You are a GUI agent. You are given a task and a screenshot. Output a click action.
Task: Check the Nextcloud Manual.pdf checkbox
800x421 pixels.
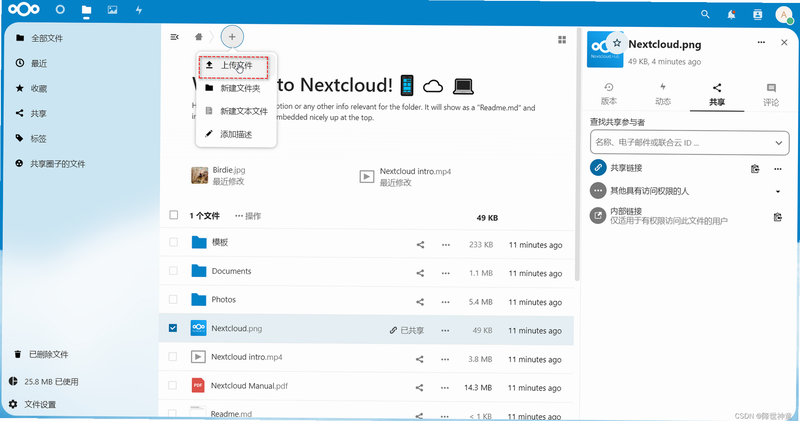172,385
